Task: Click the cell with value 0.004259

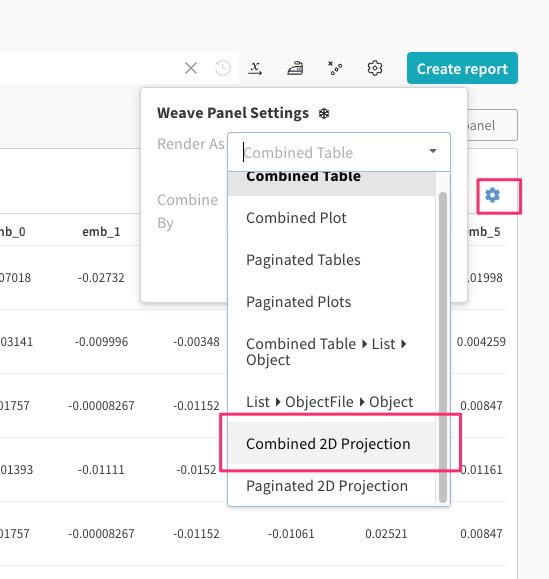Action: click(481, 342)
